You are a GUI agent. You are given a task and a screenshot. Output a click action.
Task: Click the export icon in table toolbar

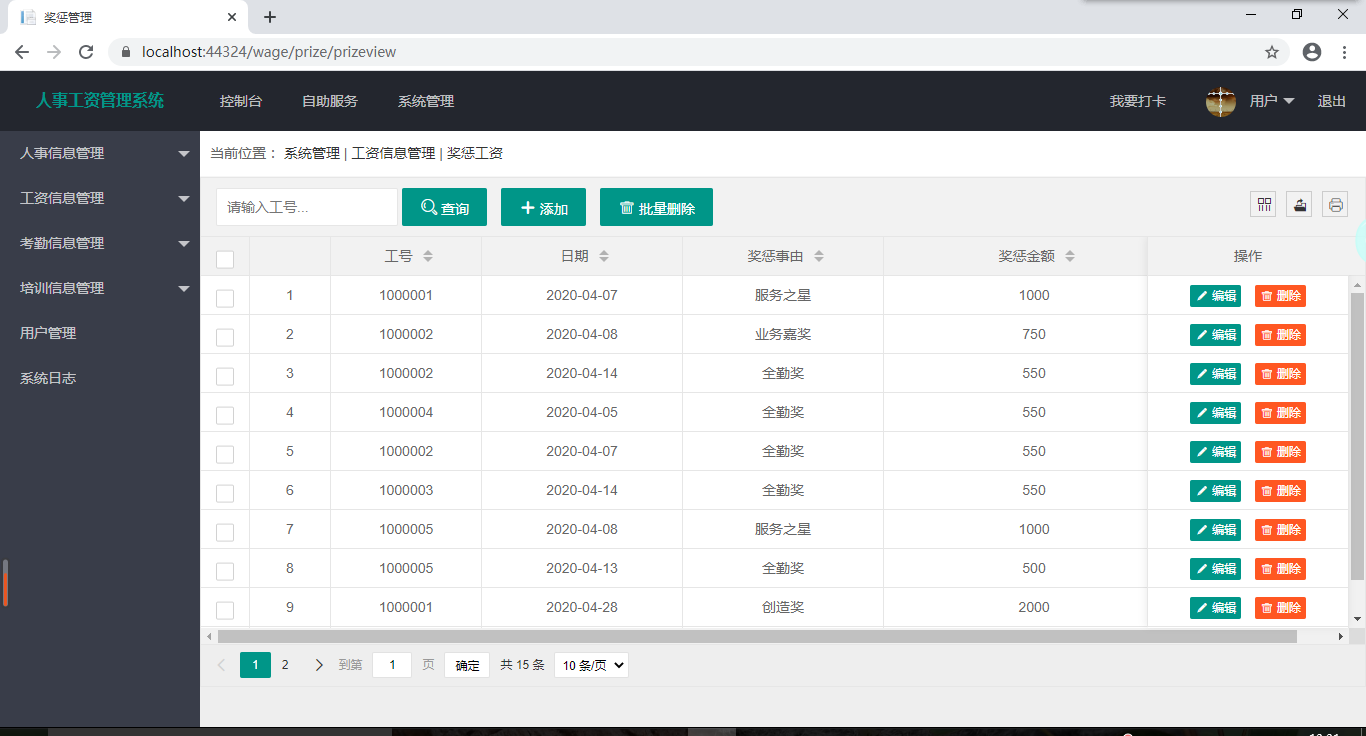[1300, 205]
